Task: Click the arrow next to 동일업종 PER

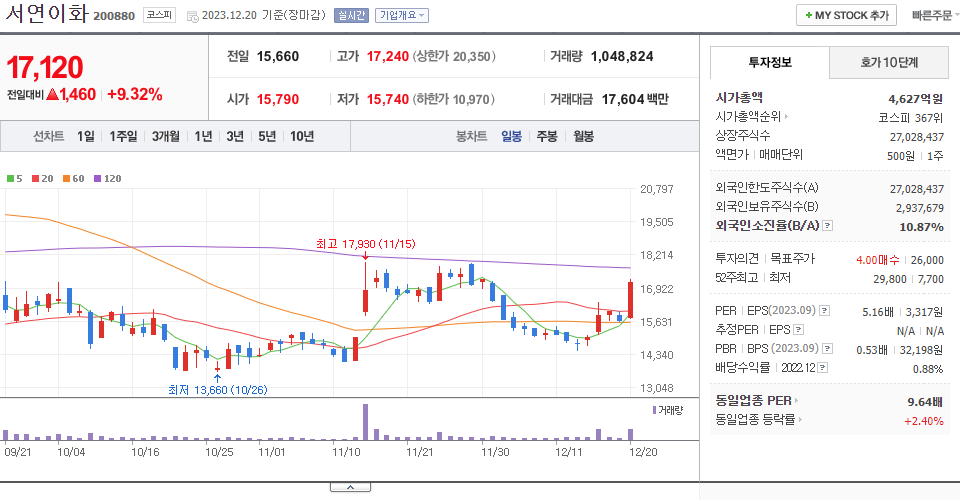Action: click(797, 401)
